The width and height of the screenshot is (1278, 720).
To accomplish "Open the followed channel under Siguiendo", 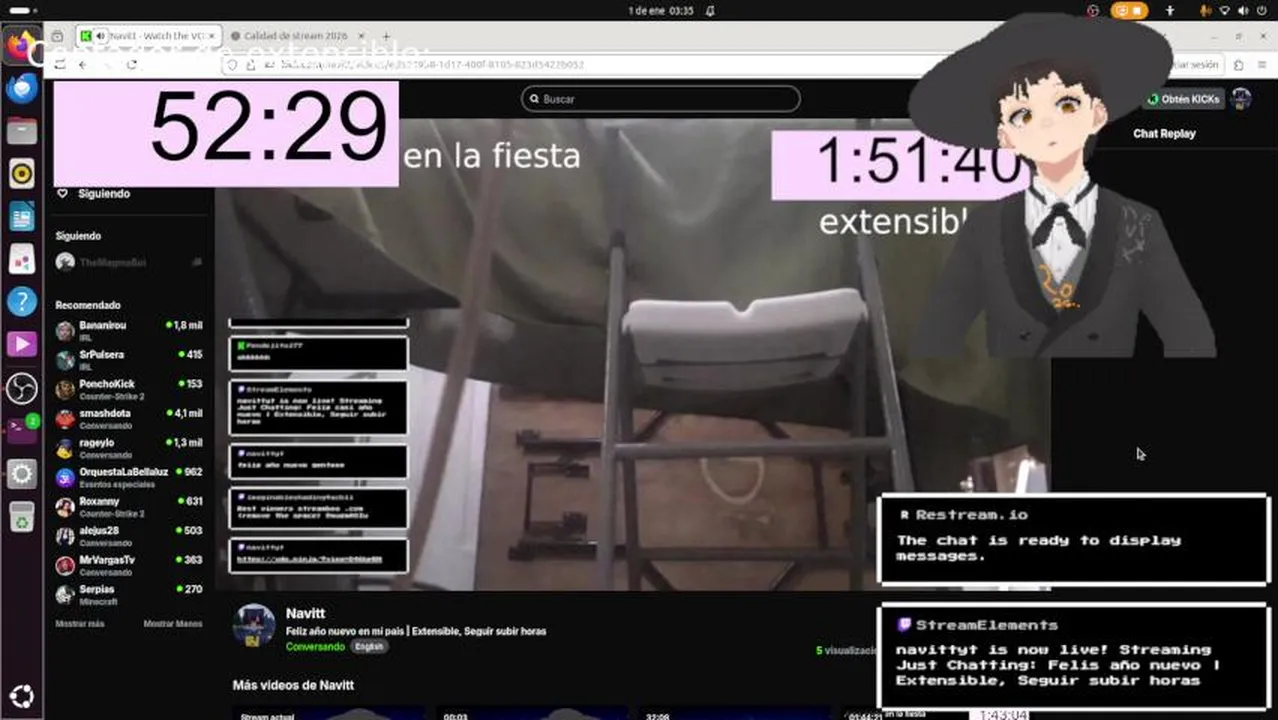I will point(130,262).
